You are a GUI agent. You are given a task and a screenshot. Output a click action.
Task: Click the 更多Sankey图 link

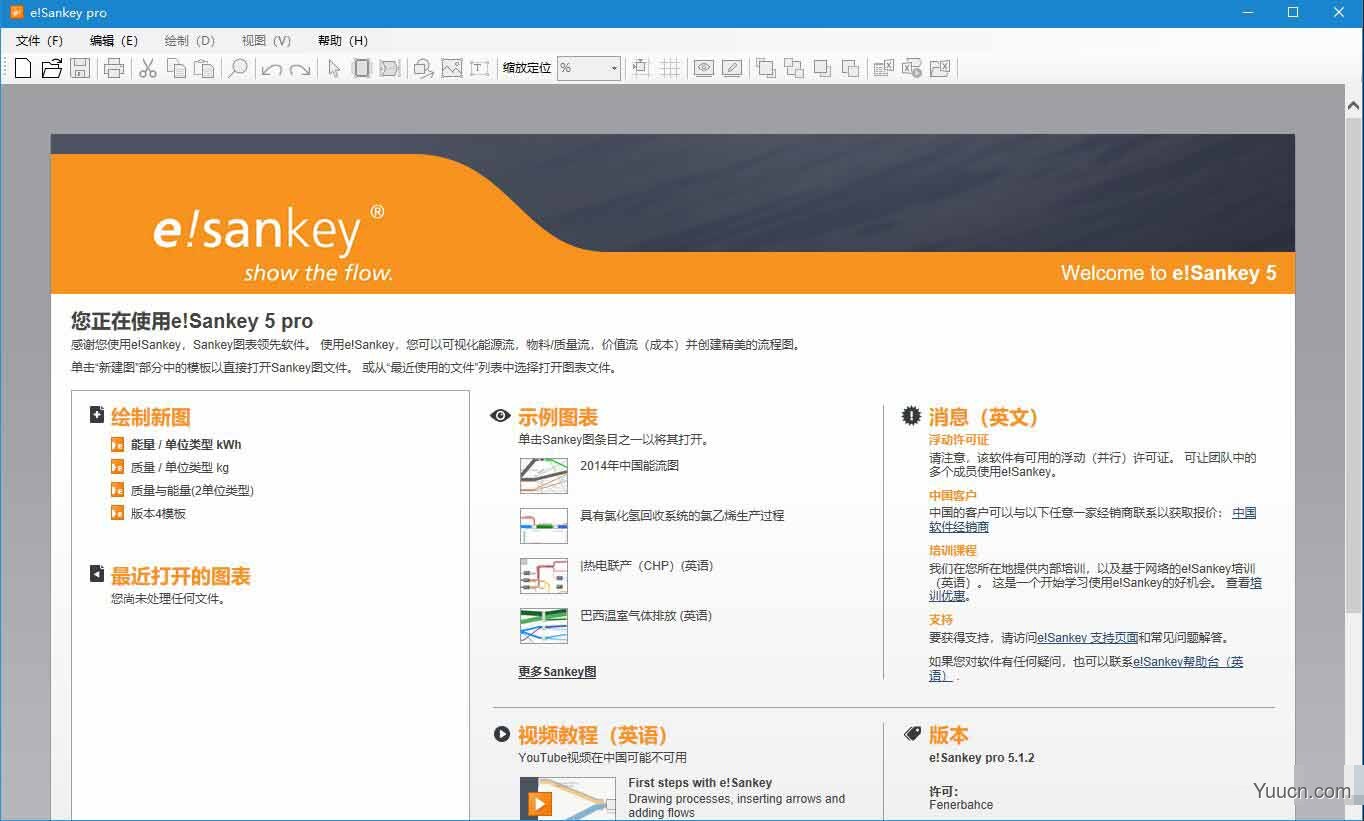point(556,671)
